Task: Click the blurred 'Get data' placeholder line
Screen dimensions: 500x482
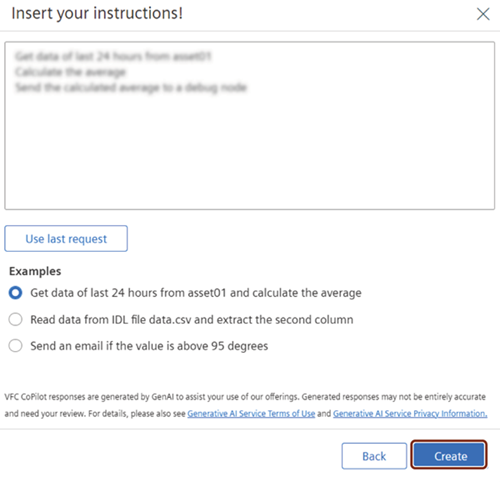Action: point(113,56)
